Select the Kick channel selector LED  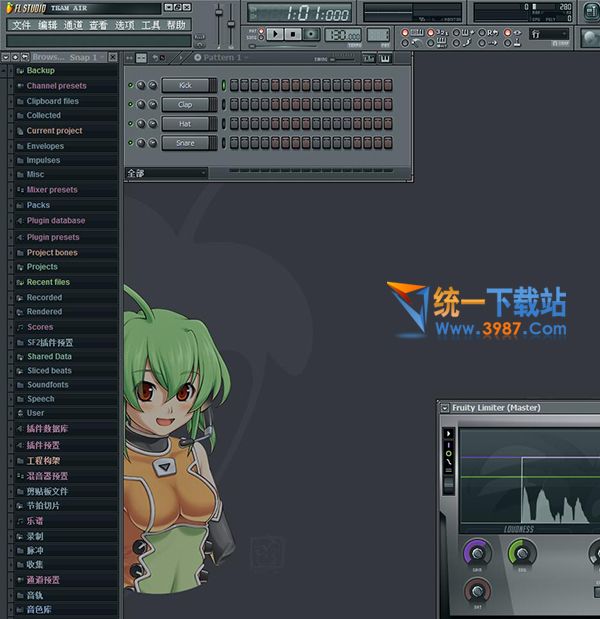click(x=223, y=85)
